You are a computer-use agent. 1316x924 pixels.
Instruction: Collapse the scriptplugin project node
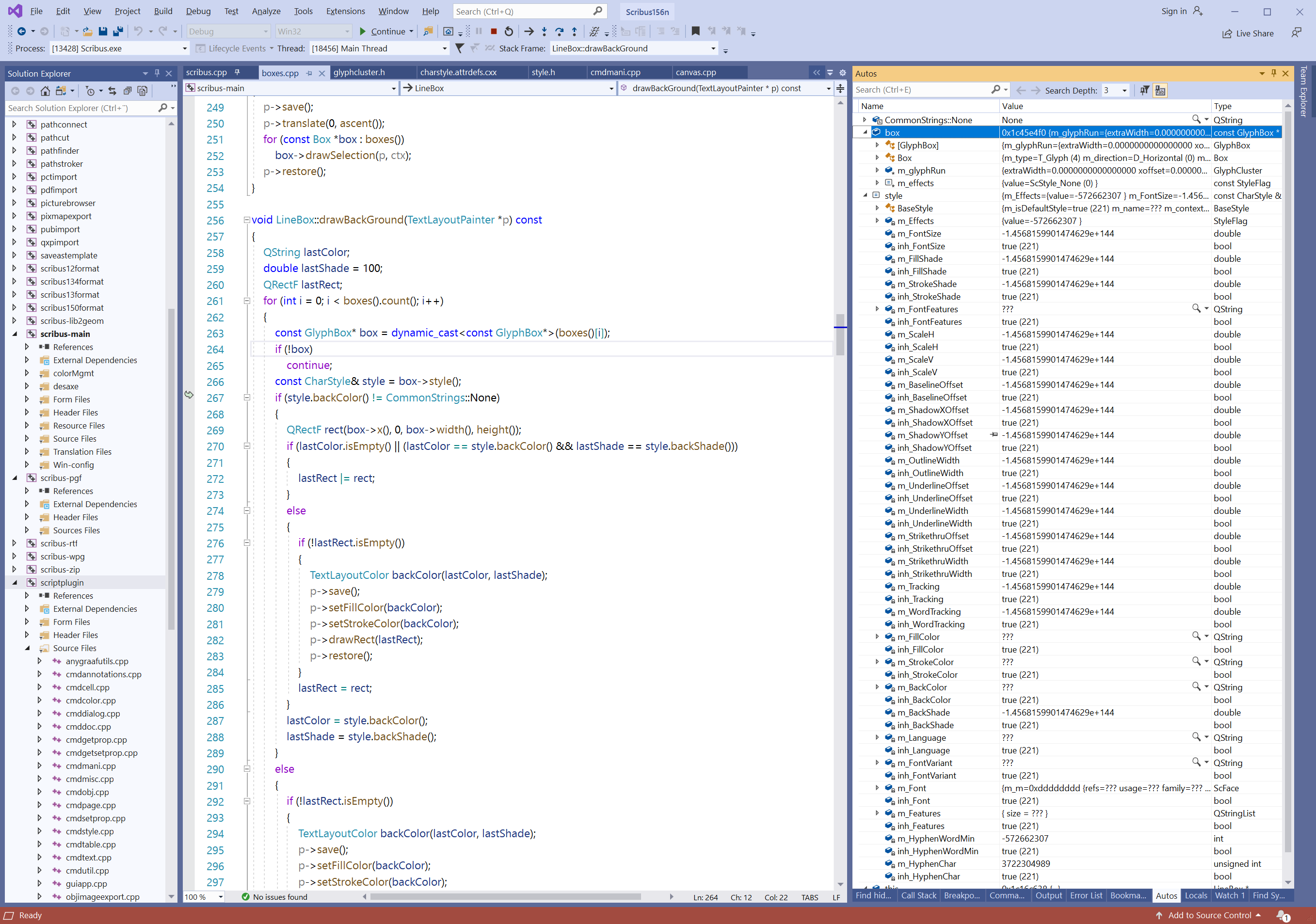pos(15,582)
